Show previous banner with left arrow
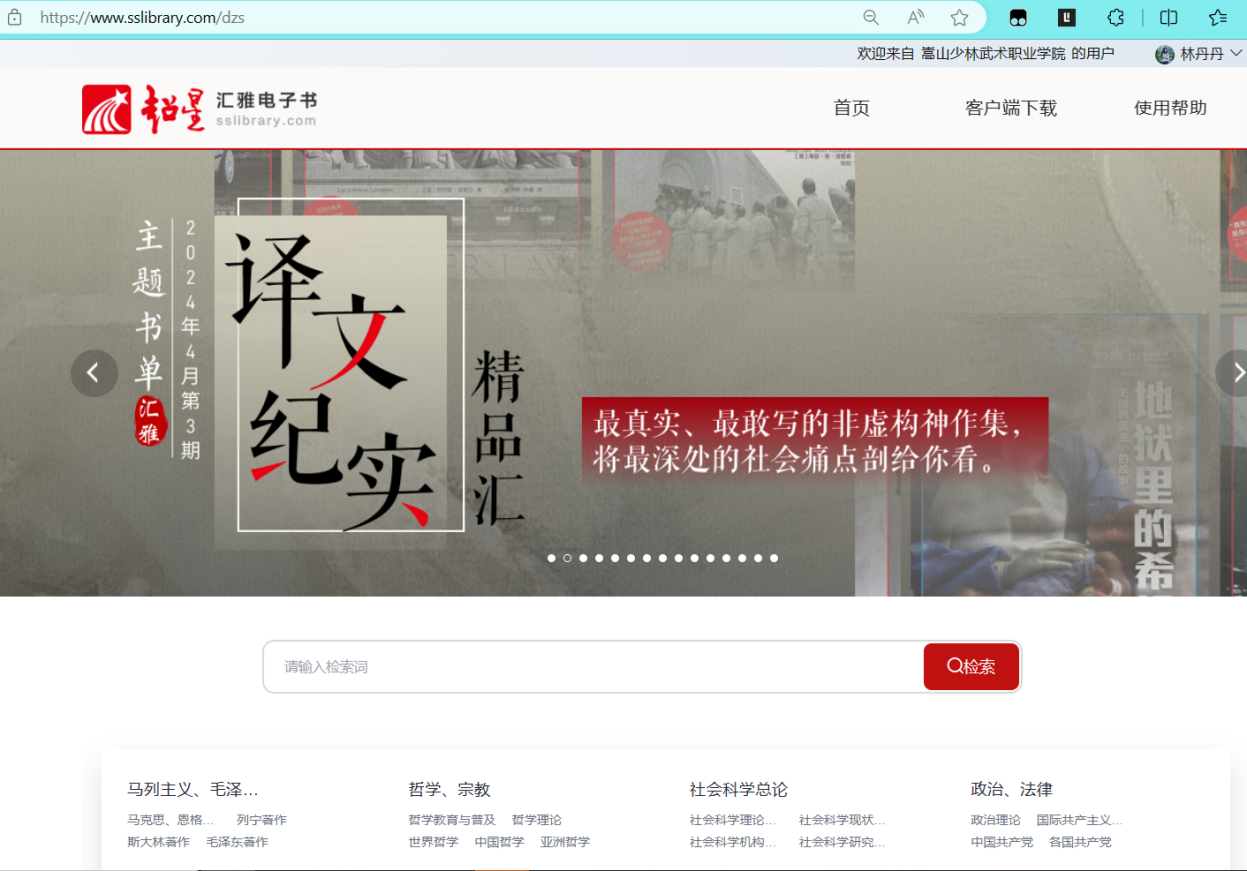The width and height of the screenshot is (1247, 871). [x=94, y=373]
